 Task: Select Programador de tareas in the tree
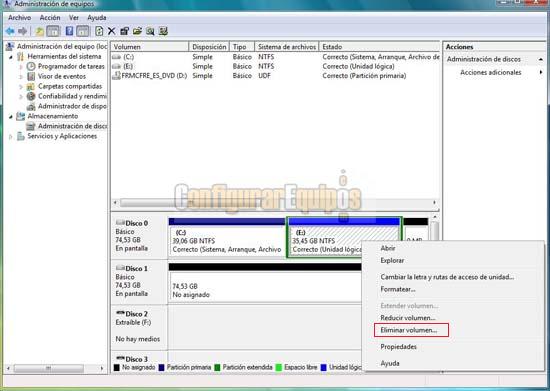(71, 66)
